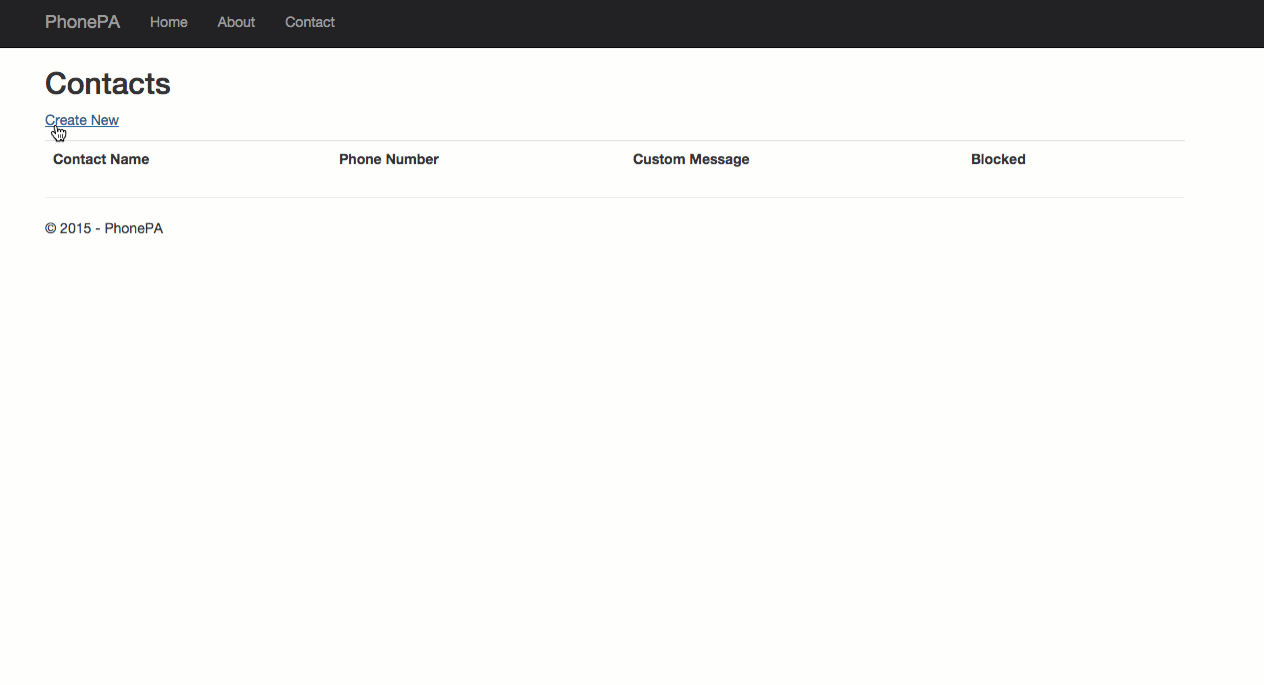The width and height of the screenshot is (1264, 685).
Task: Select the Contacts page heading
Action: coord(108,84)
